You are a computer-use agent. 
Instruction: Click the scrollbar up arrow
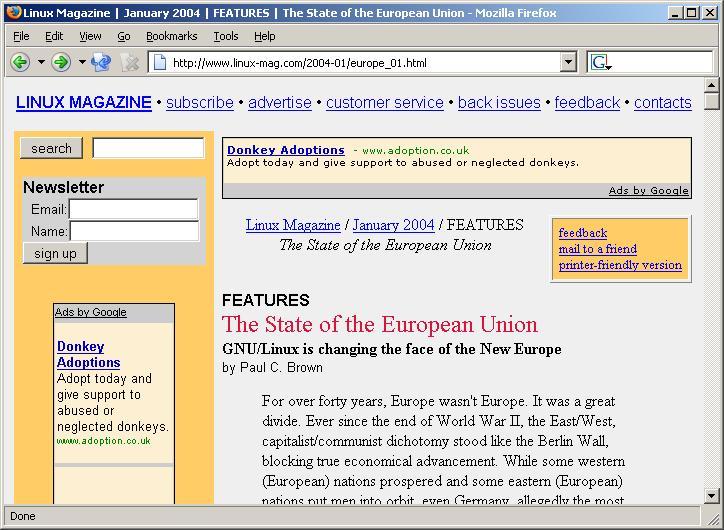click(x=712, y=85)
